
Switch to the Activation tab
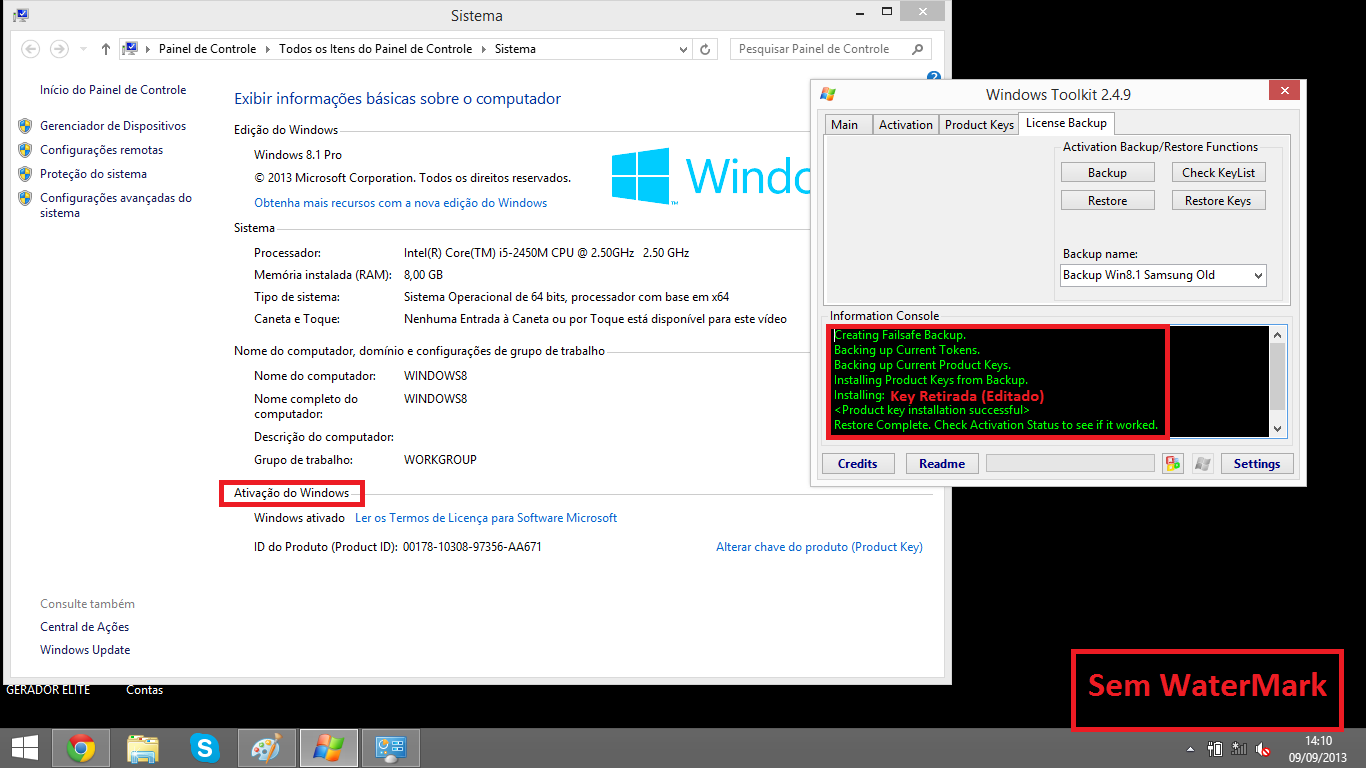[905, 124]
